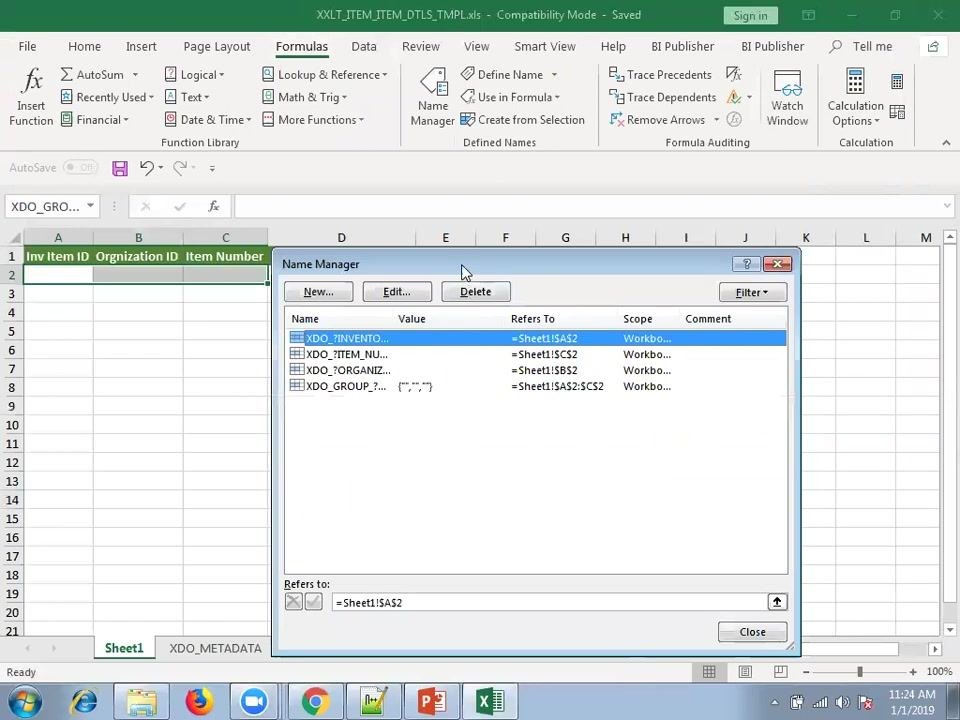Viewport: 960px width, 720px height.
Task: Click Delete in Name Manager
Action: (x=476, y=292)
